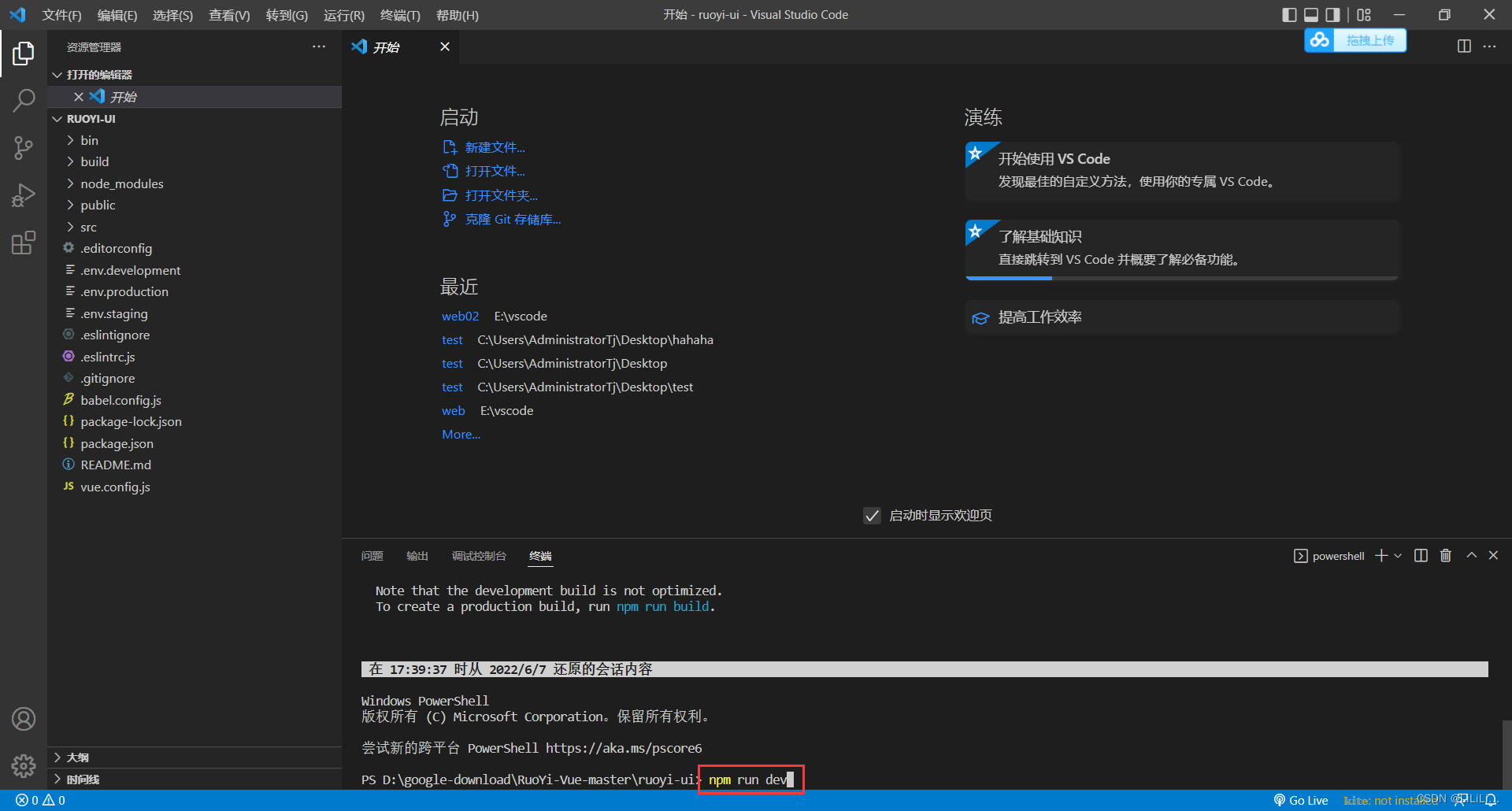This screenshot has height=811, width=1512.
Task: Click the errors and warnings status indicator
Action: [41, 800]
